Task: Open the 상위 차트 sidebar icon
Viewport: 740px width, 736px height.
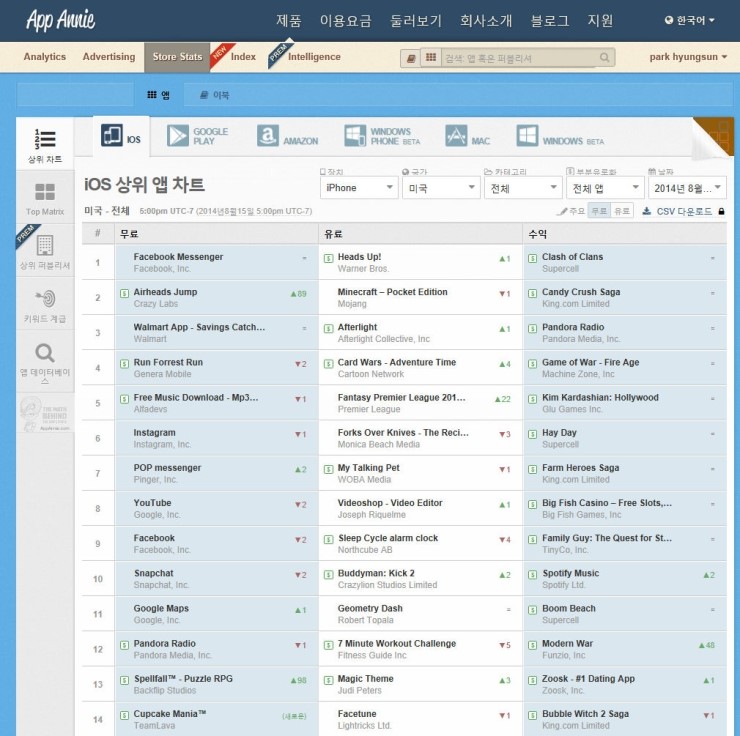Action: point(45,139)
